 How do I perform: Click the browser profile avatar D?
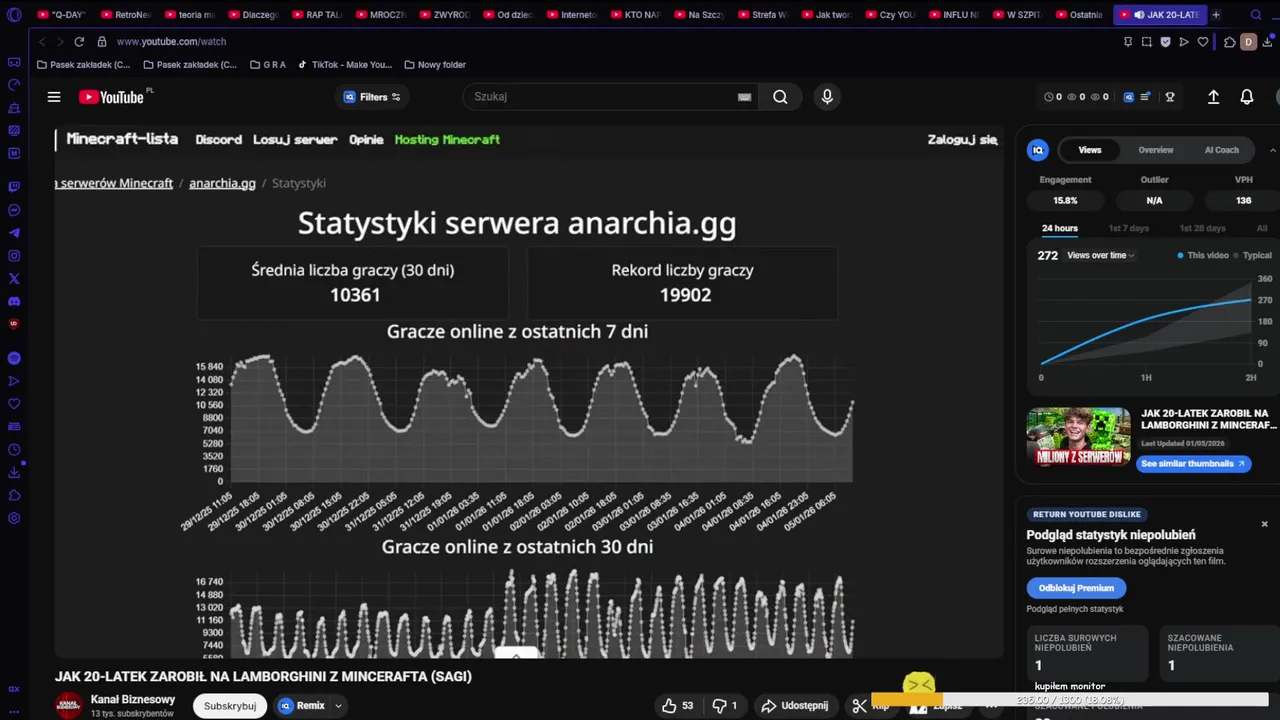click(1248, 42)
